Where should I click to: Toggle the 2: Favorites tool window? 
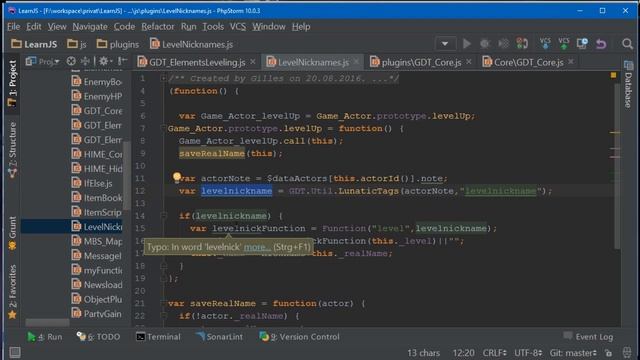(12, 291)
